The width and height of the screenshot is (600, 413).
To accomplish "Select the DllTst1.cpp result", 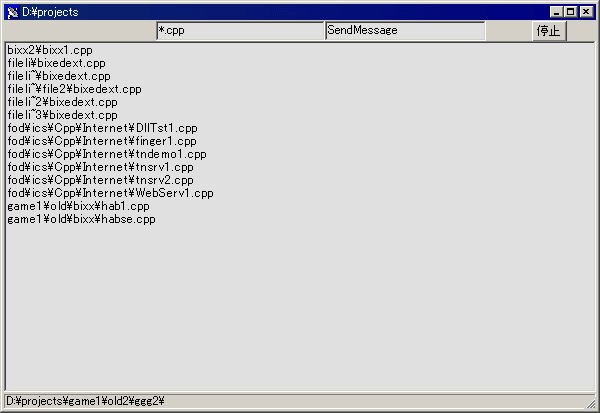I will 102,128.
